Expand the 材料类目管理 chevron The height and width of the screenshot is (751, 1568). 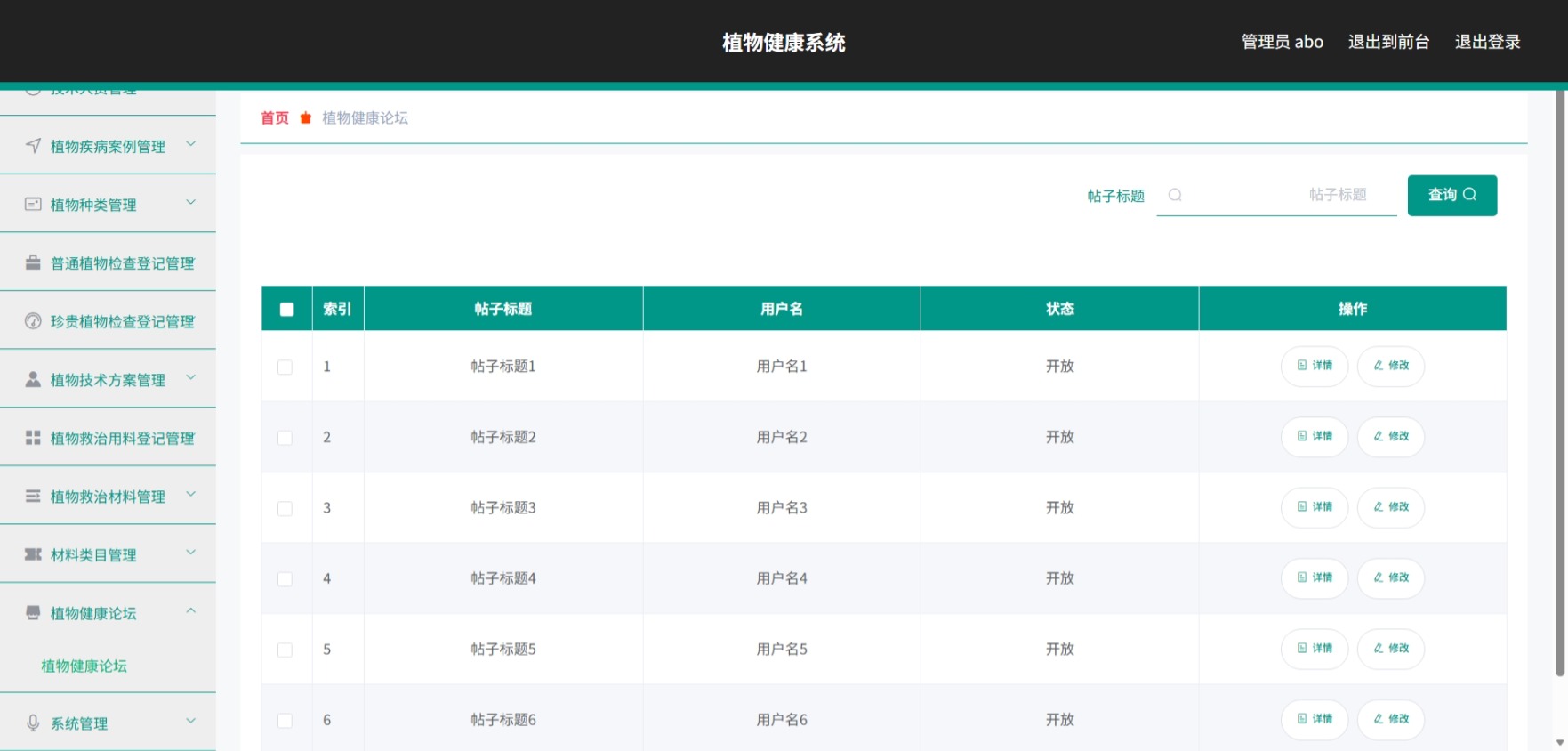190,553
